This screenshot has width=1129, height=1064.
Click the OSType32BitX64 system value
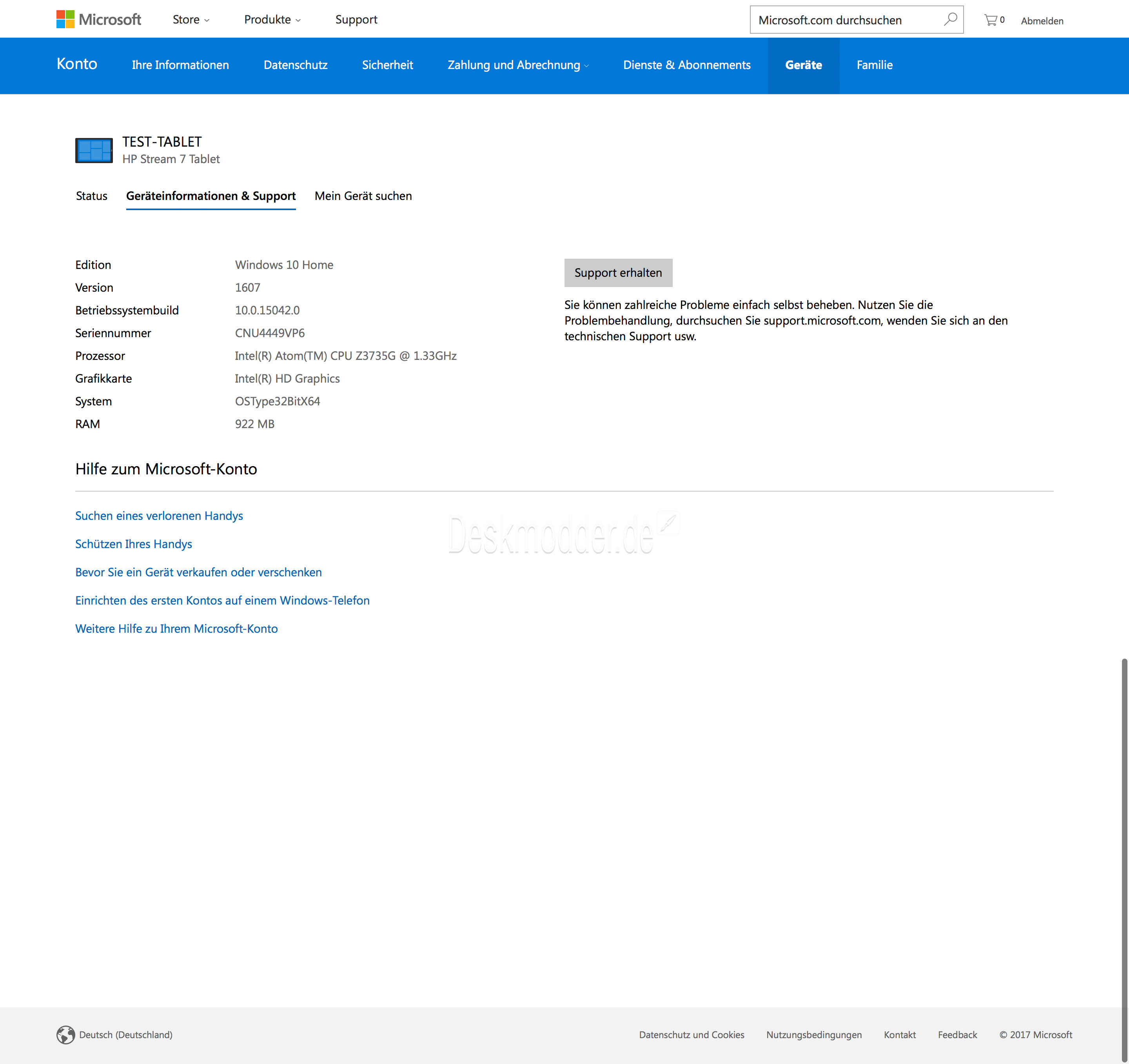277,401
